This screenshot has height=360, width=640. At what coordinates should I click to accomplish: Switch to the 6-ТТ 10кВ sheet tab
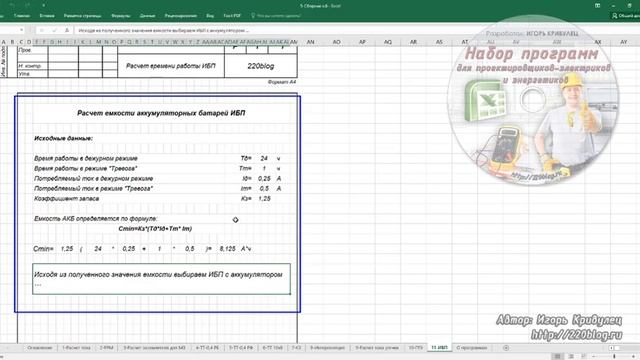273,348
